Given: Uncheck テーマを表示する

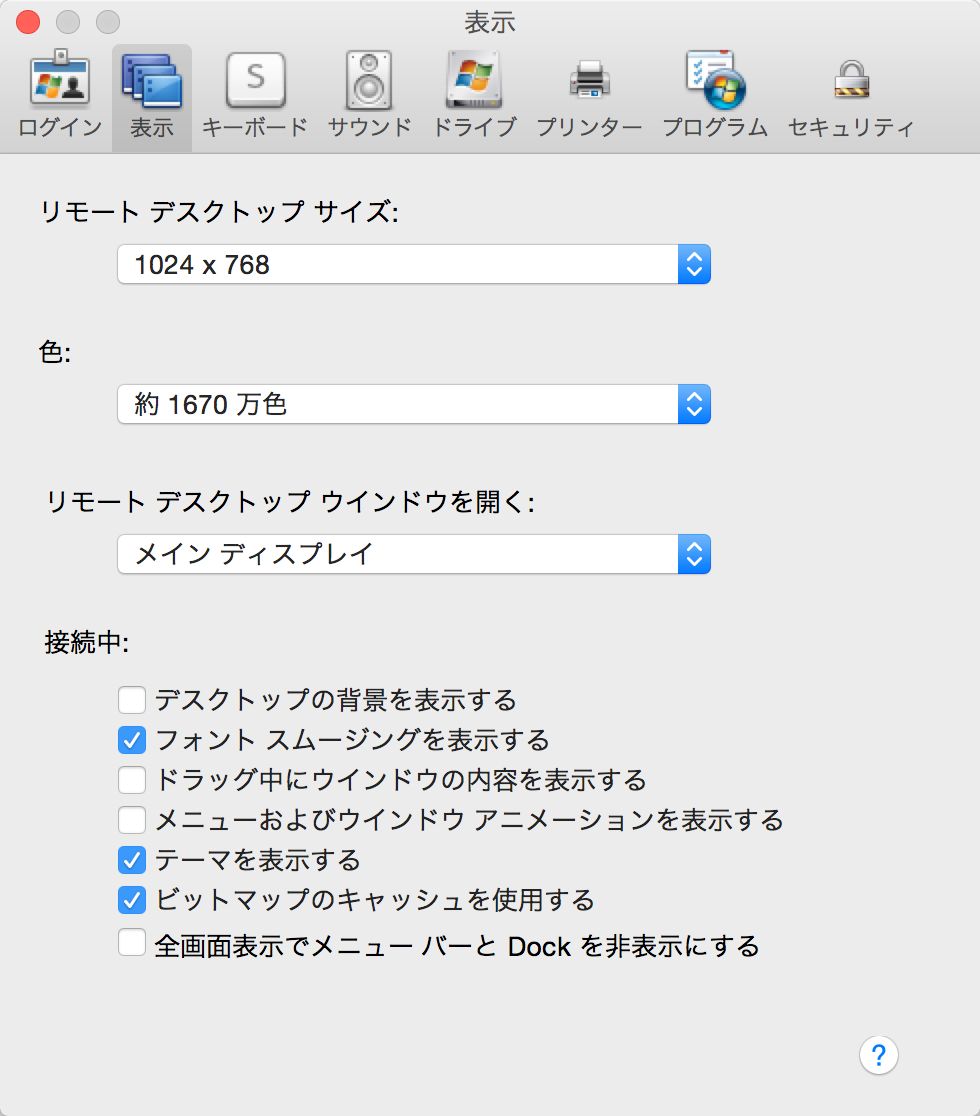Looking at the screenshot, I should click(x=131, y=860).
